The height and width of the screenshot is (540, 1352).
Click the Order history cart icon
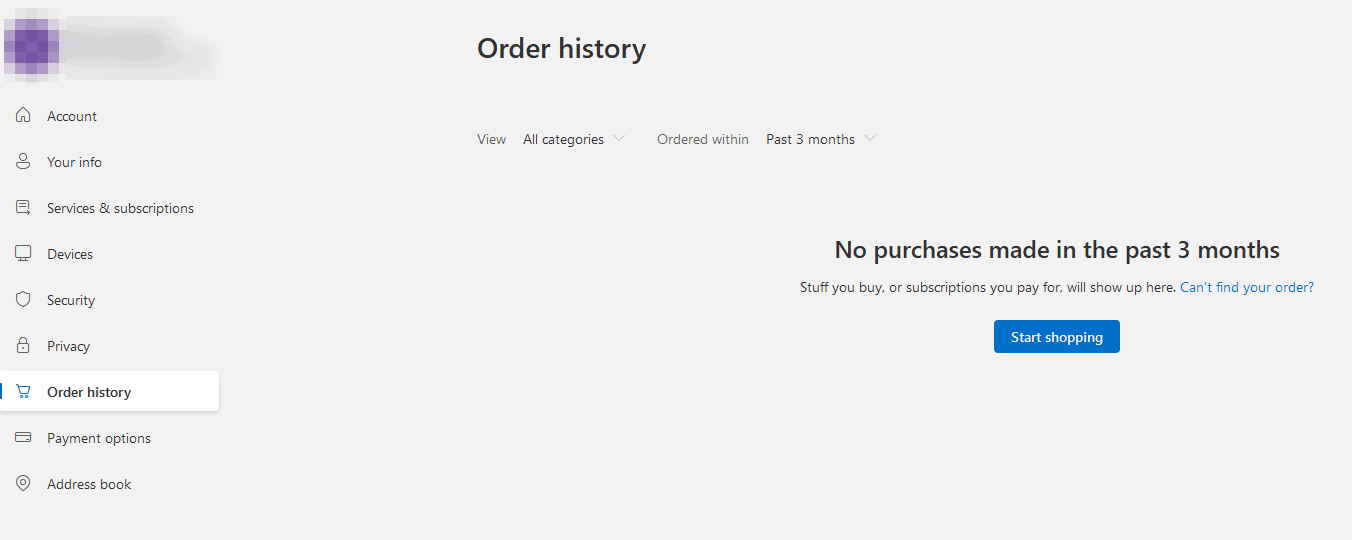coord(23,392)
